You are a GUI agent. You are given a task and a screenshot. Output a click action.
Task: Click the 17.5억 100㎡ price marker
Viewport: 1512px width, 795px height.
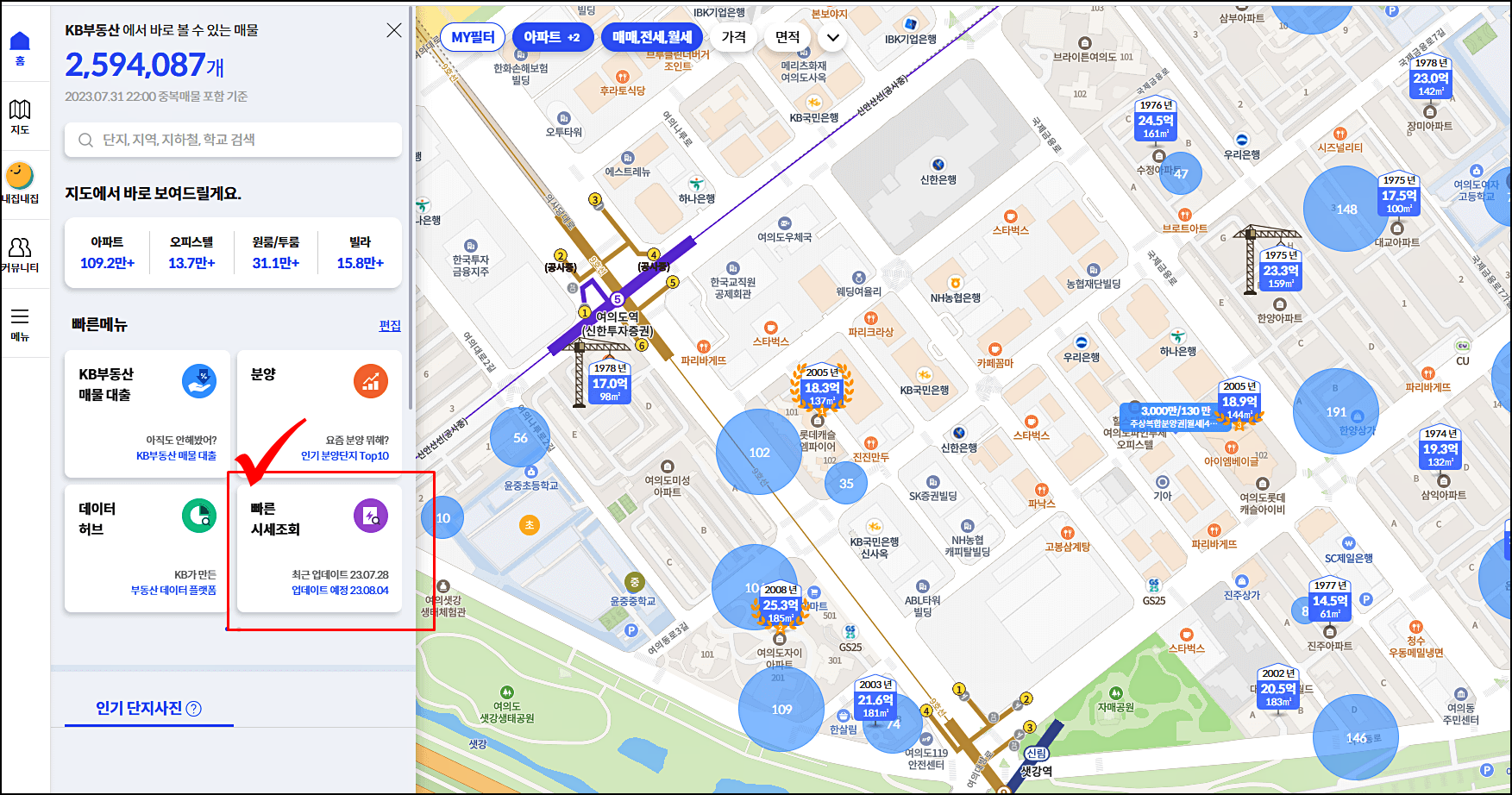pos(1399,195)
